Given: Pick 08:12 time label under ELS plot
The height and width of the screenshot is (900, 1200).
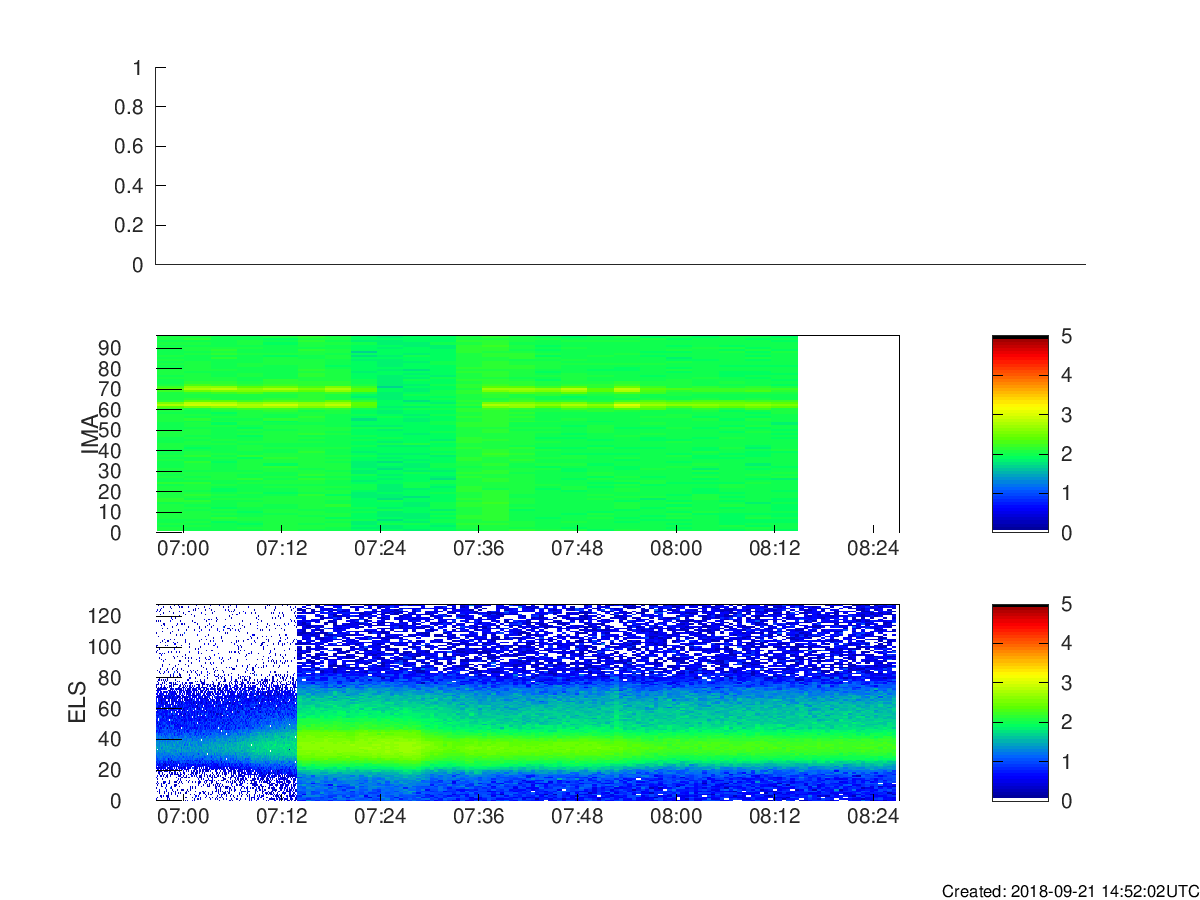Looking at the screenshot, I should [775, 817].
